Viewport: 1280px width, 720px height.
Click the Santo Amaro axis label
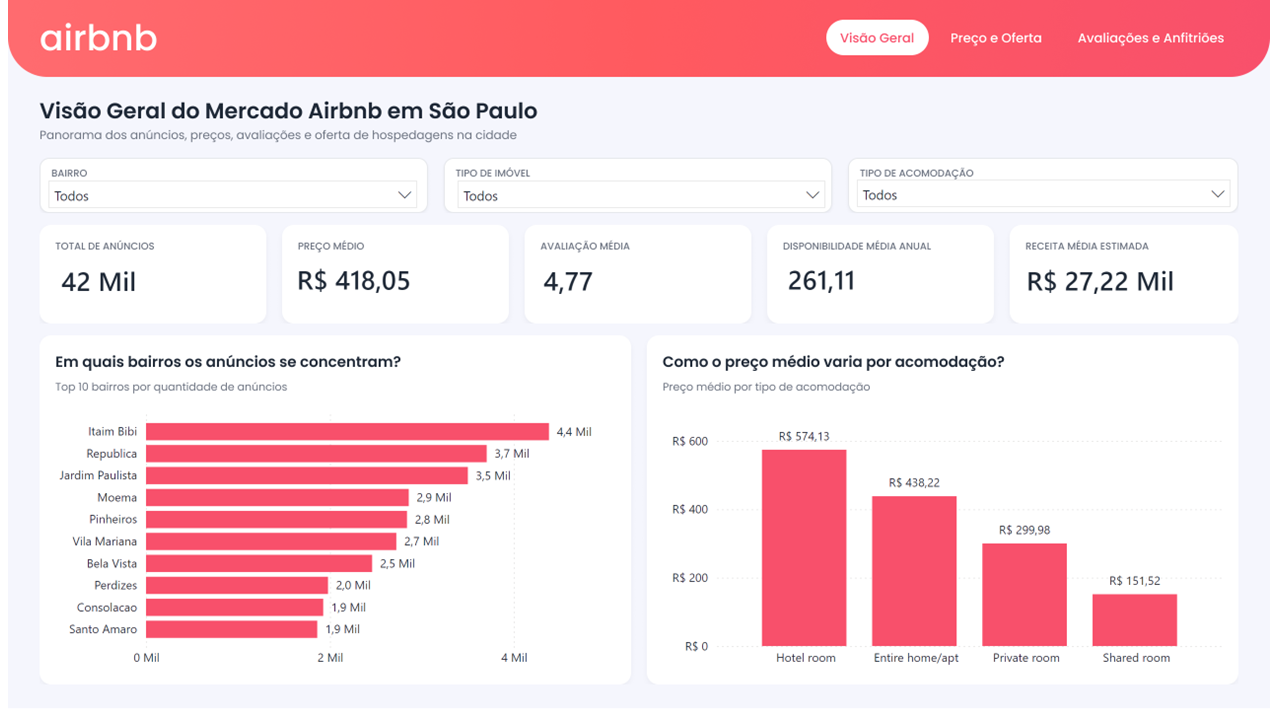pyautogui.click(x=103, y=629)
